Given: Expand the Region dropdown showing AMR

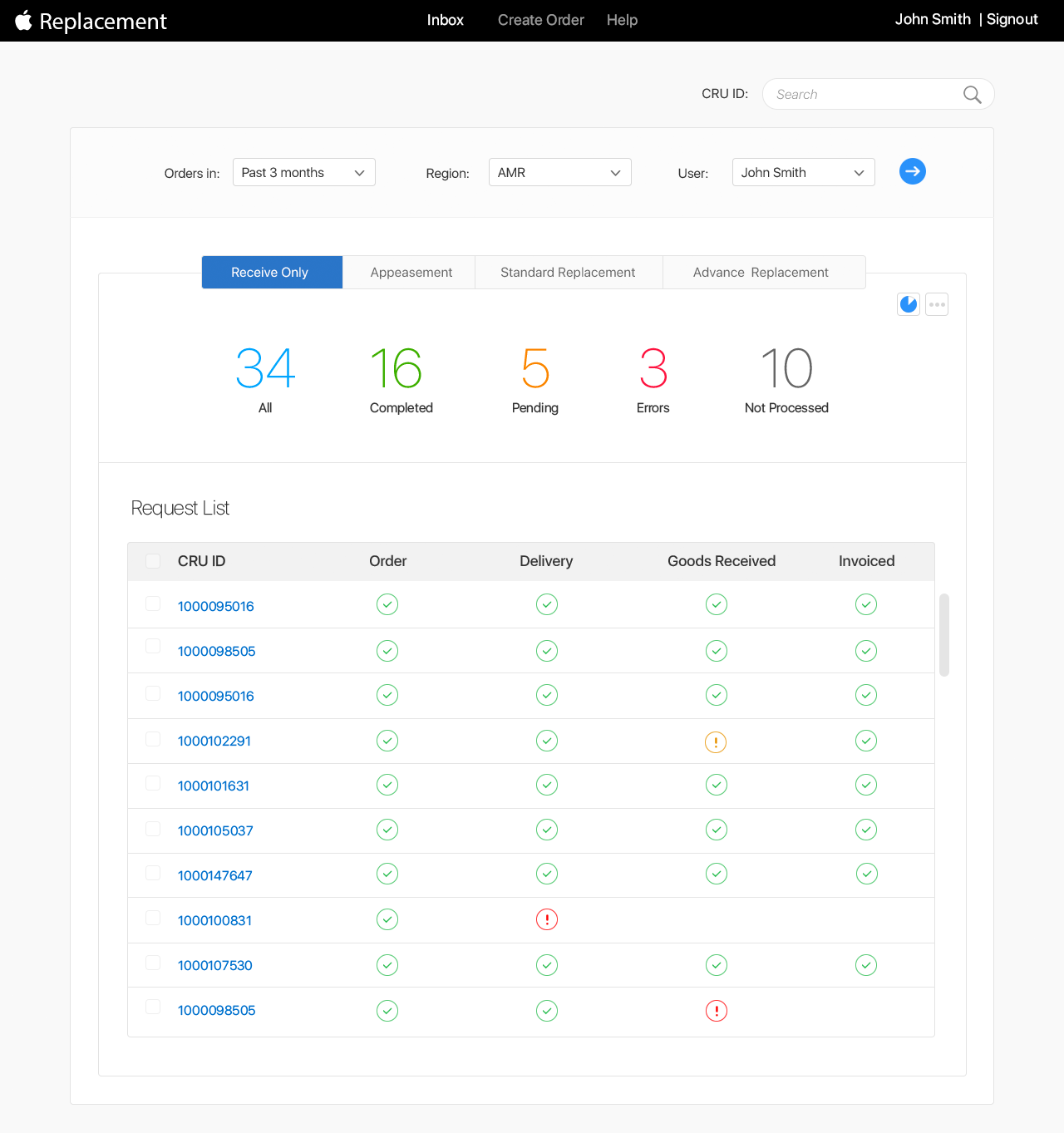Looking at the screenshot, I should point(559,172).
